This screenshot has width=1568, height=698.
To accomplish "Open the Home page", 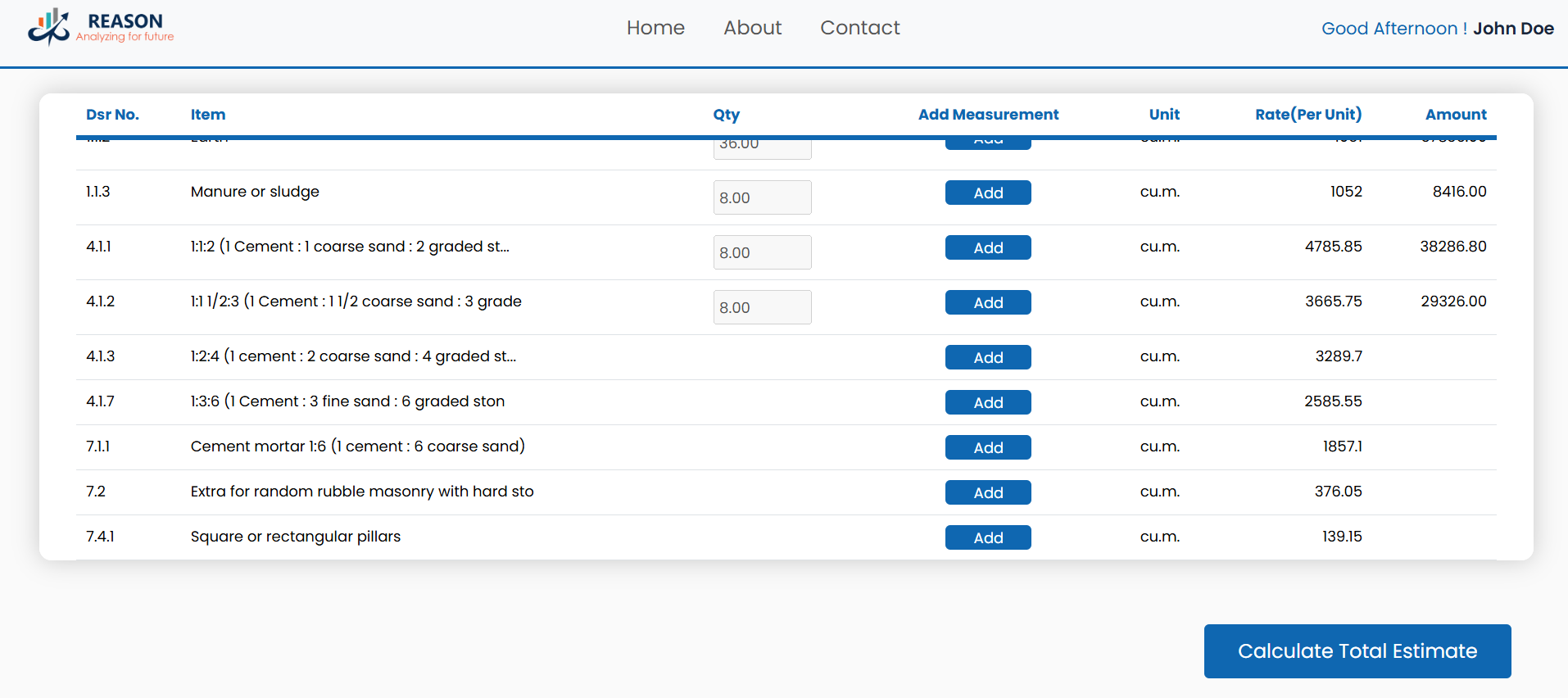I will click(x=655, y=28).
